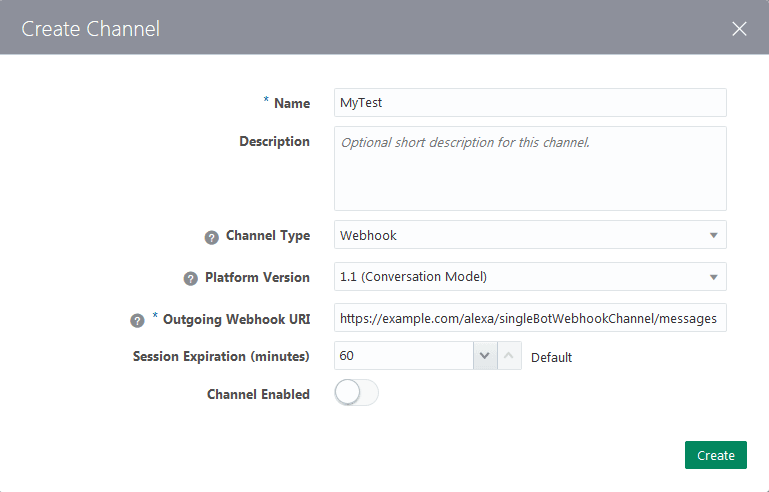Close the Create Channel dialog
Image resolution: width=769 pixels, height=492 pixels.
pos(739,28)
